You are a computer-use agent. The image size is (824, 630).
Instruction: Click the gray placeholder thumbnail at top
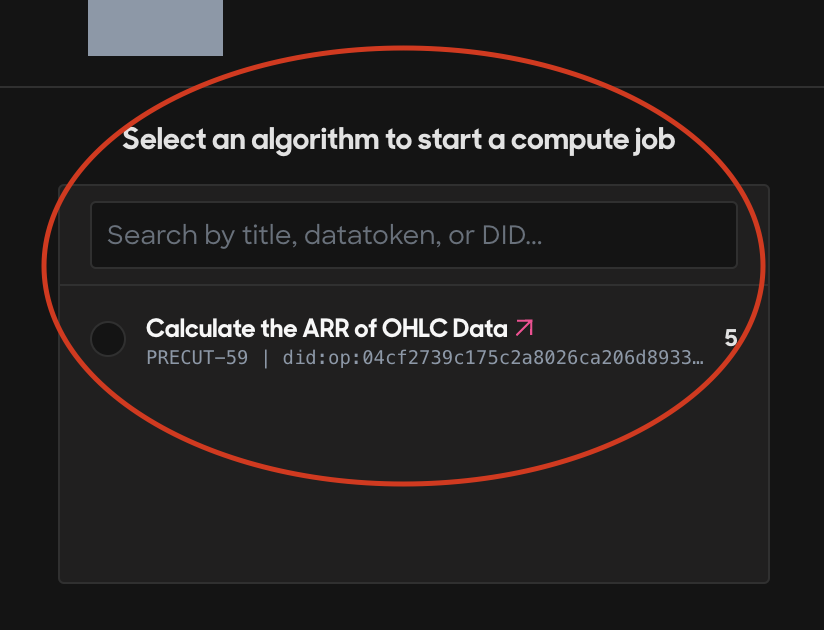tap(156, 27)
